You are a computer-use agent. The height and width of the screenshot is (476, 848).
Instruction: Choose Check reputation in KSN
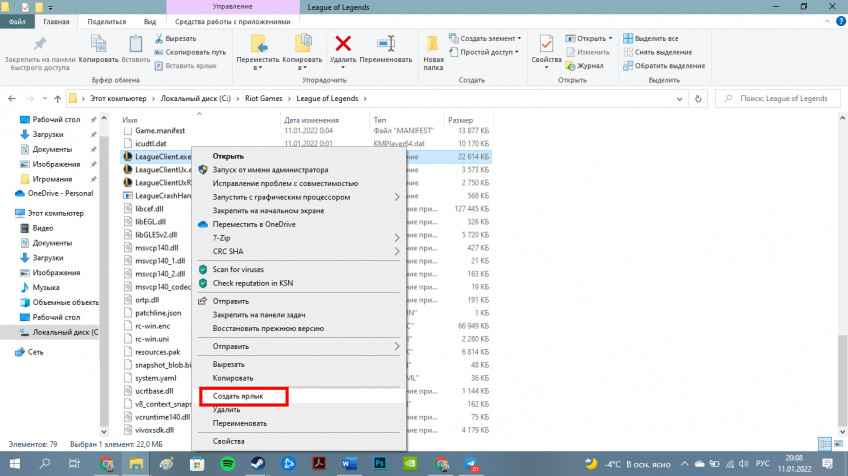click(299, 283)
